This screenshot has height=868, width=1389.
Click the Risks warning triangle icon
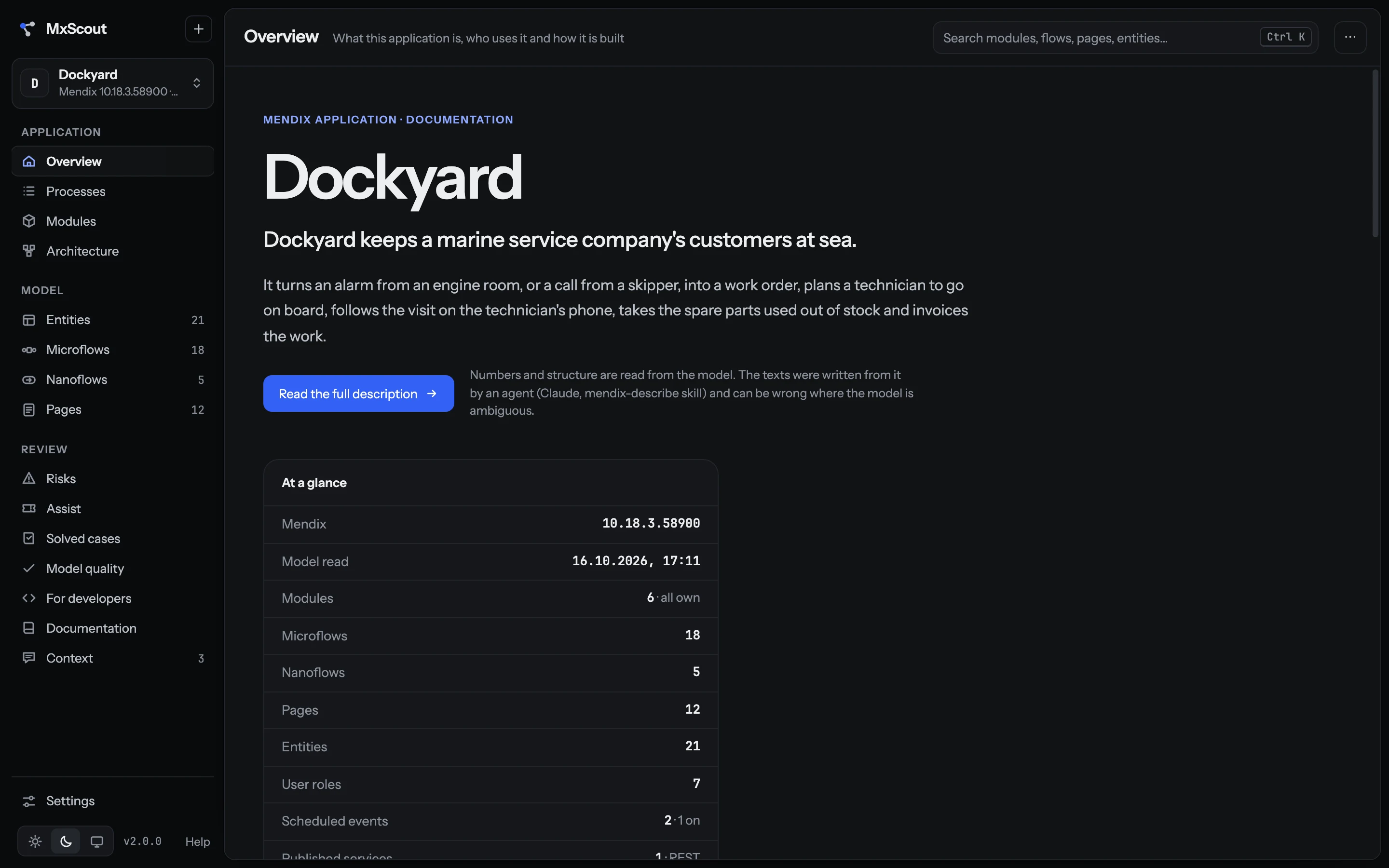pyautogui.click(x=29, y=478)
